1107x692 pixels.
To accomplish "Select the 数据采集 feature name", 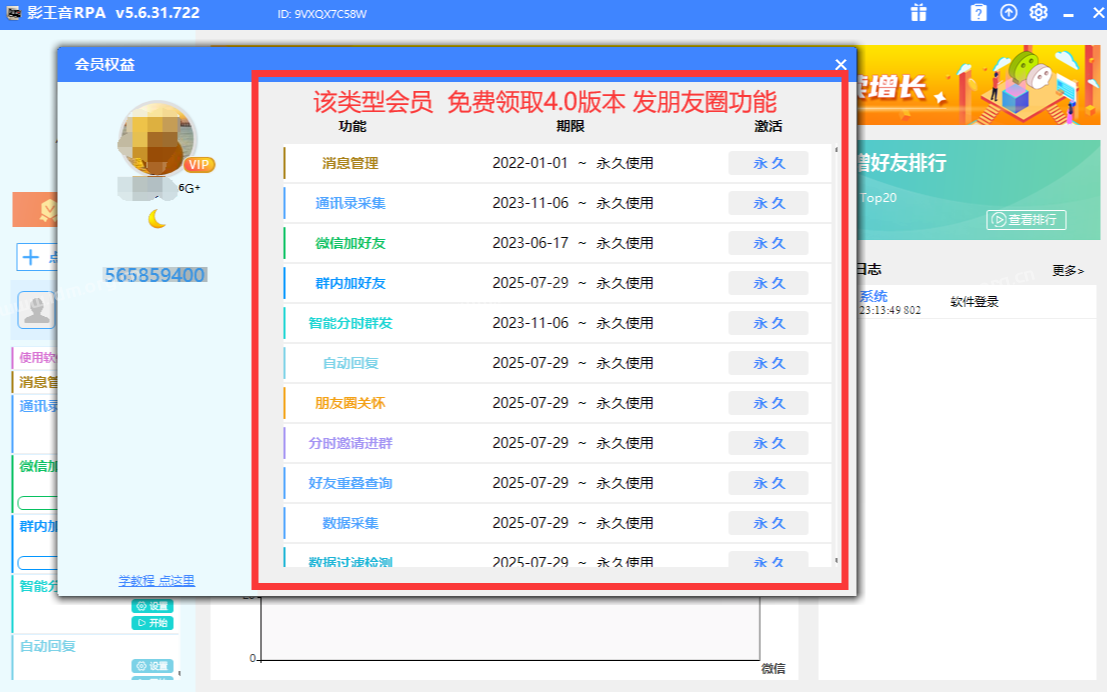I will (x=350, y=523).
